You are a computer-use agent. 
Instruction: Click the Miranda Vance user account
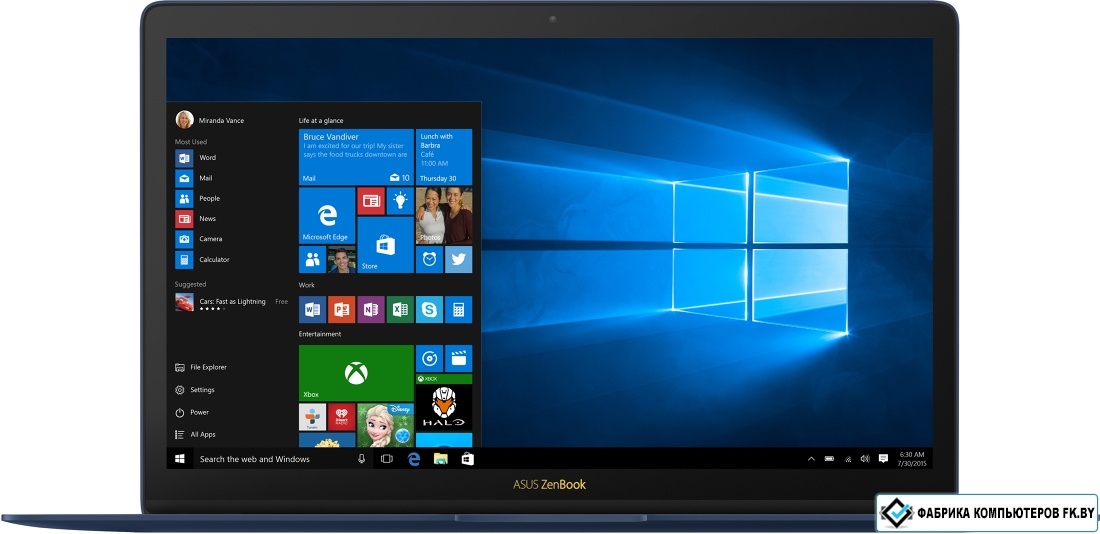pos(210,120)
